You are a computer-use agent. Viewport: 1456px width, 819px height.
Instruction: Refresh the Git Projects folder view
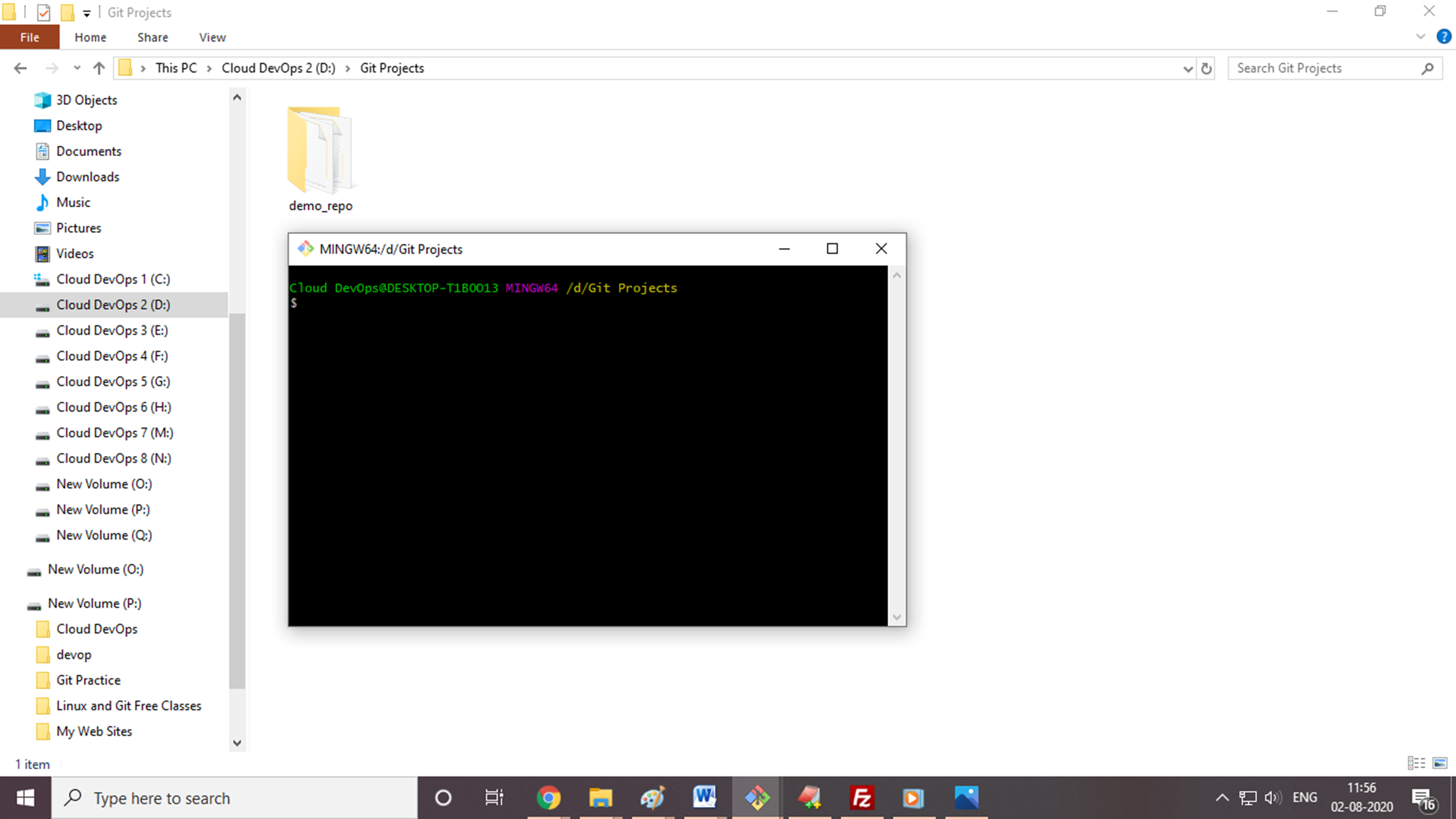[x=1207, y=68]
